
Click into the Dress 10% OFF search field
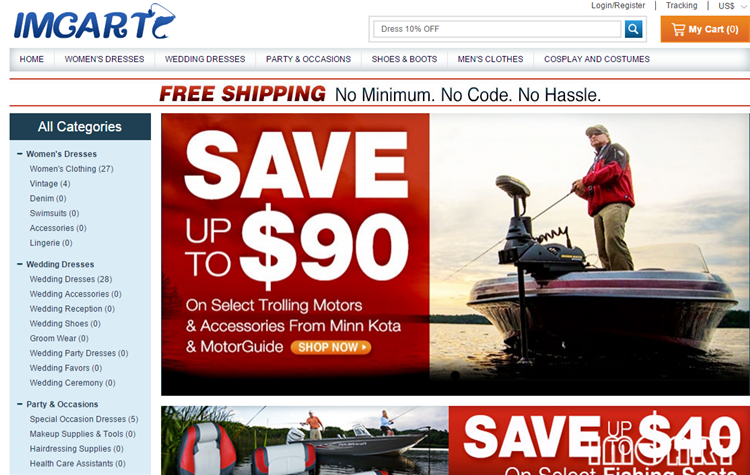pos(497,29)
